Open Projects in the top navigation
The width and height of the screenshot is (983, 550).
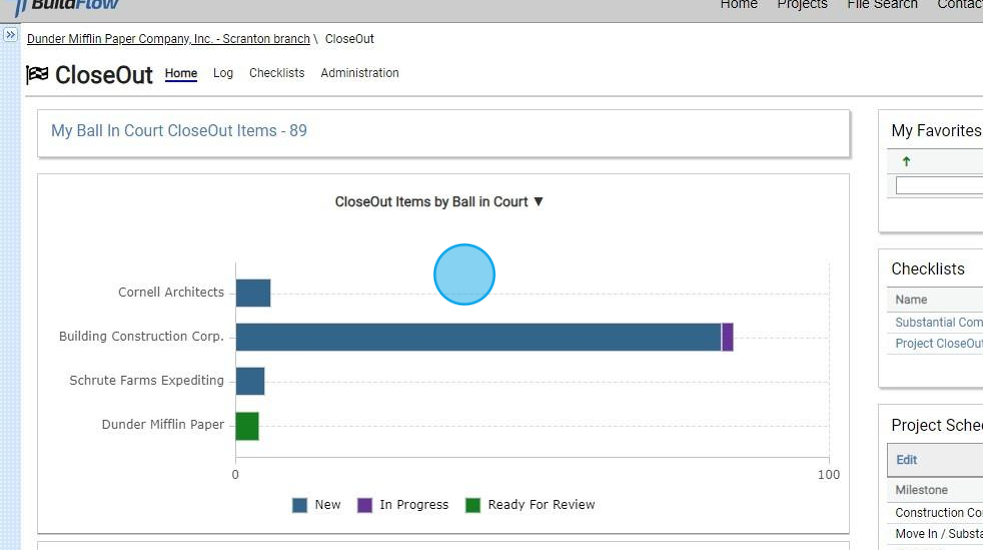(802, 5)
